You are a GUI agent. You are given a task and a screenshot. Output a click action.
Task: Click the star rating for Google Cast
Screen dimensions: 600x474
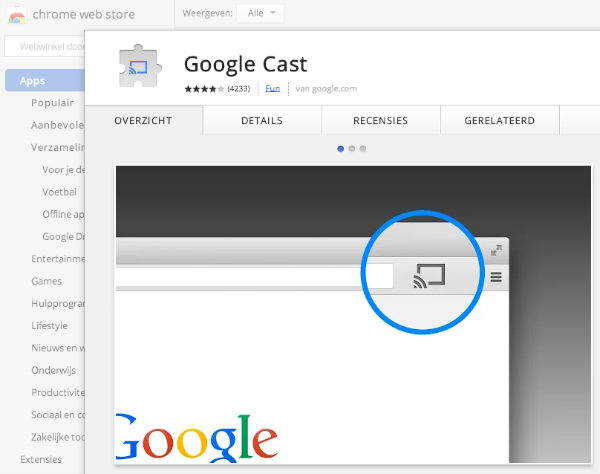click(x=204, y=89)
